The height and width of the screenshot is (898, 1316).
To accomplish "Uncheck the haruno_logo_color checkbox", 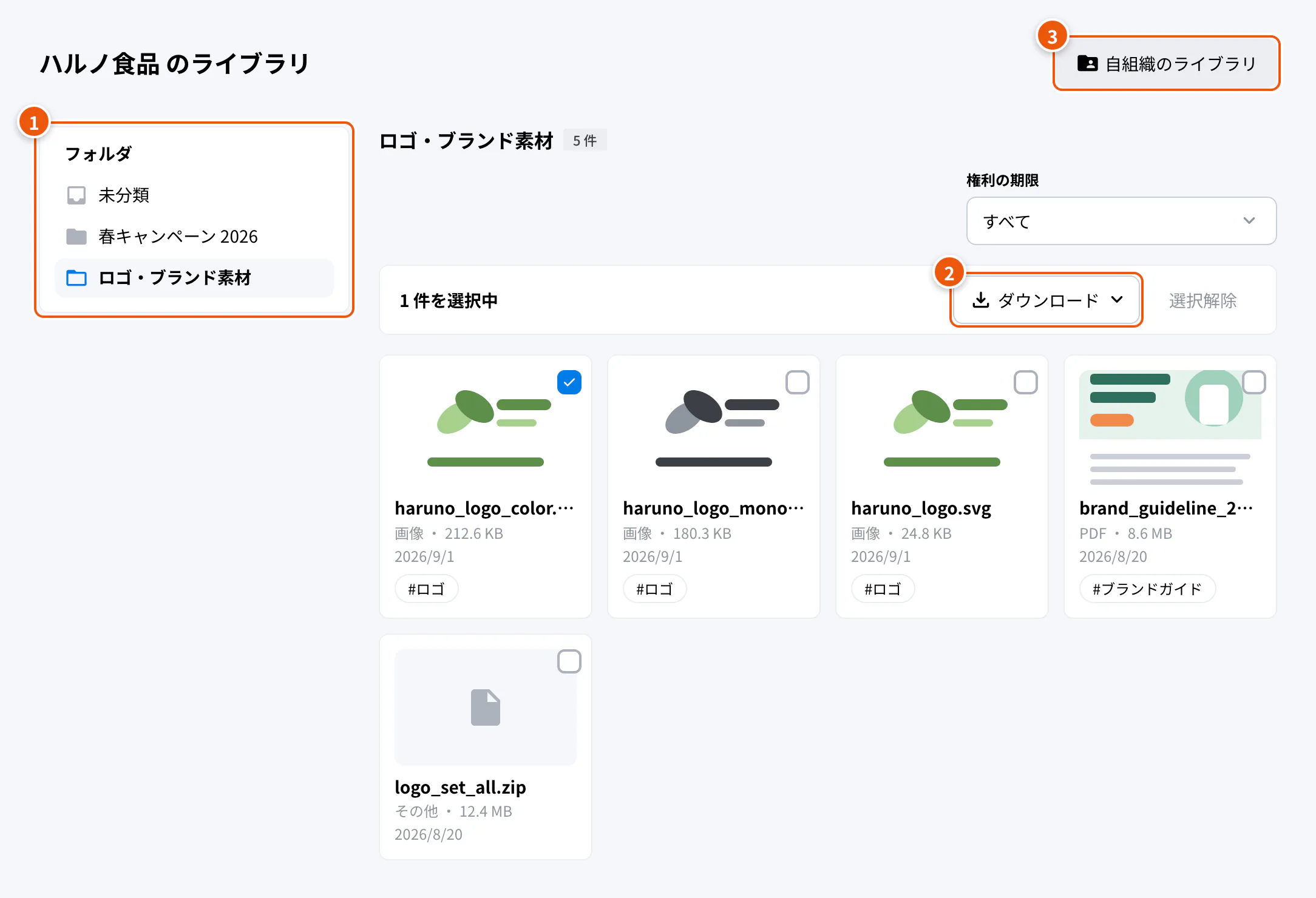I will tap(569, 382).
